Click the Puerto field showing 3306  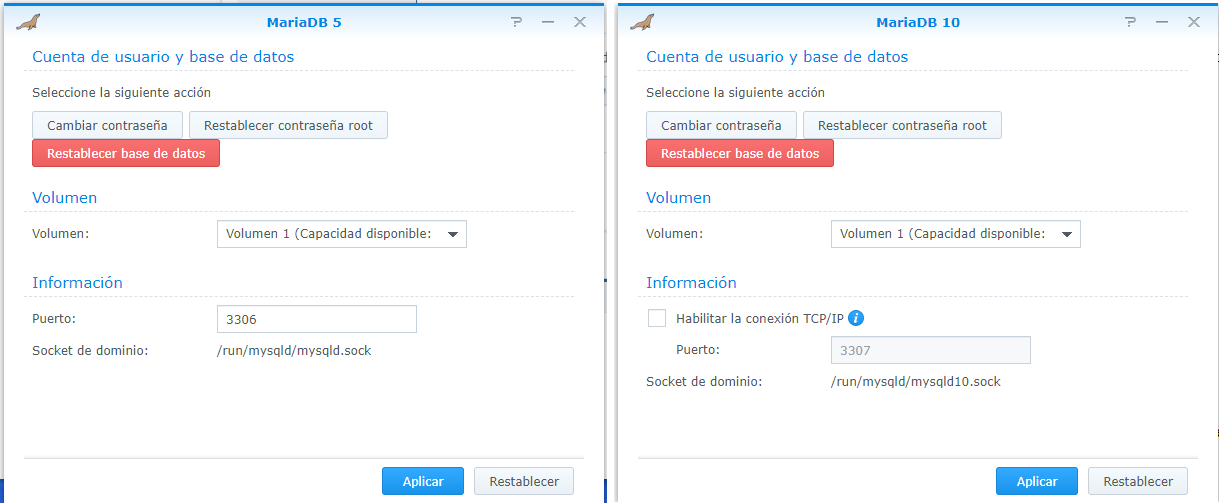(x=317, y=319)
